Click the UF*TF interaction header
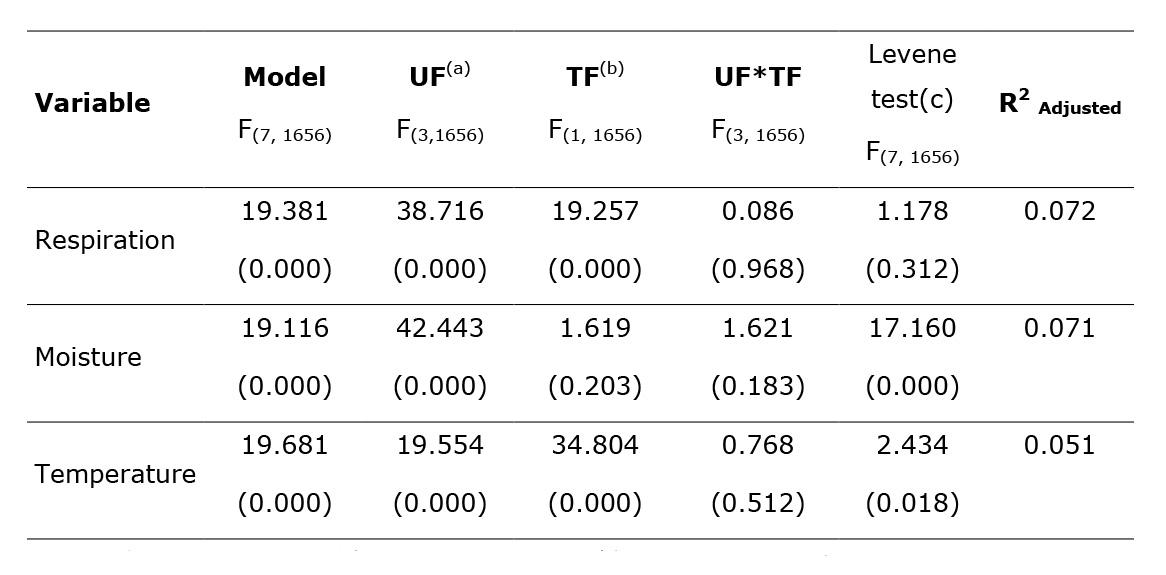1166x575 pixels. pyautogui.click(x=757, y=78)
